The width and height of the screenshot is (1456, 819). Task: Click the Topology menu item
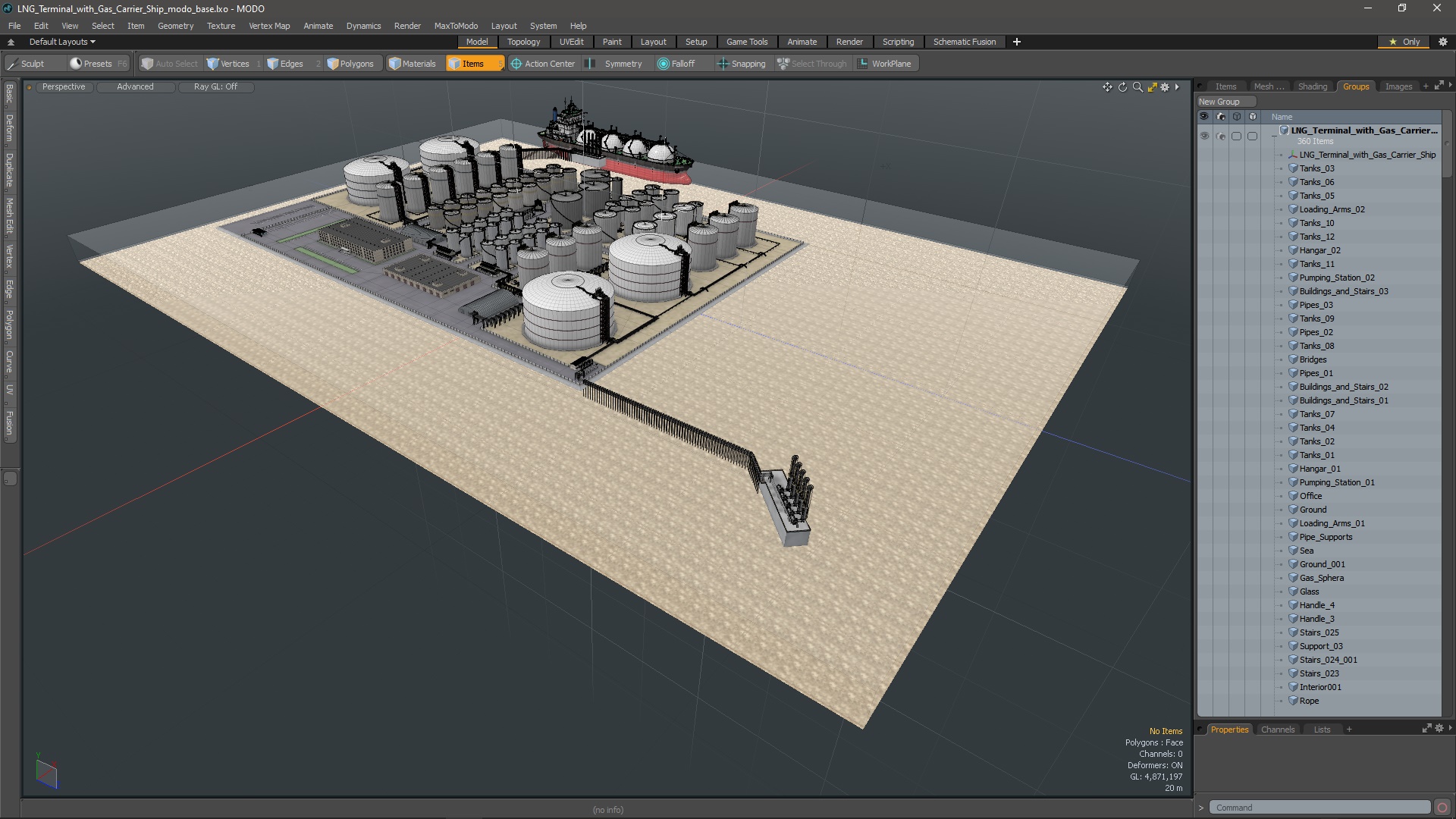523,41
